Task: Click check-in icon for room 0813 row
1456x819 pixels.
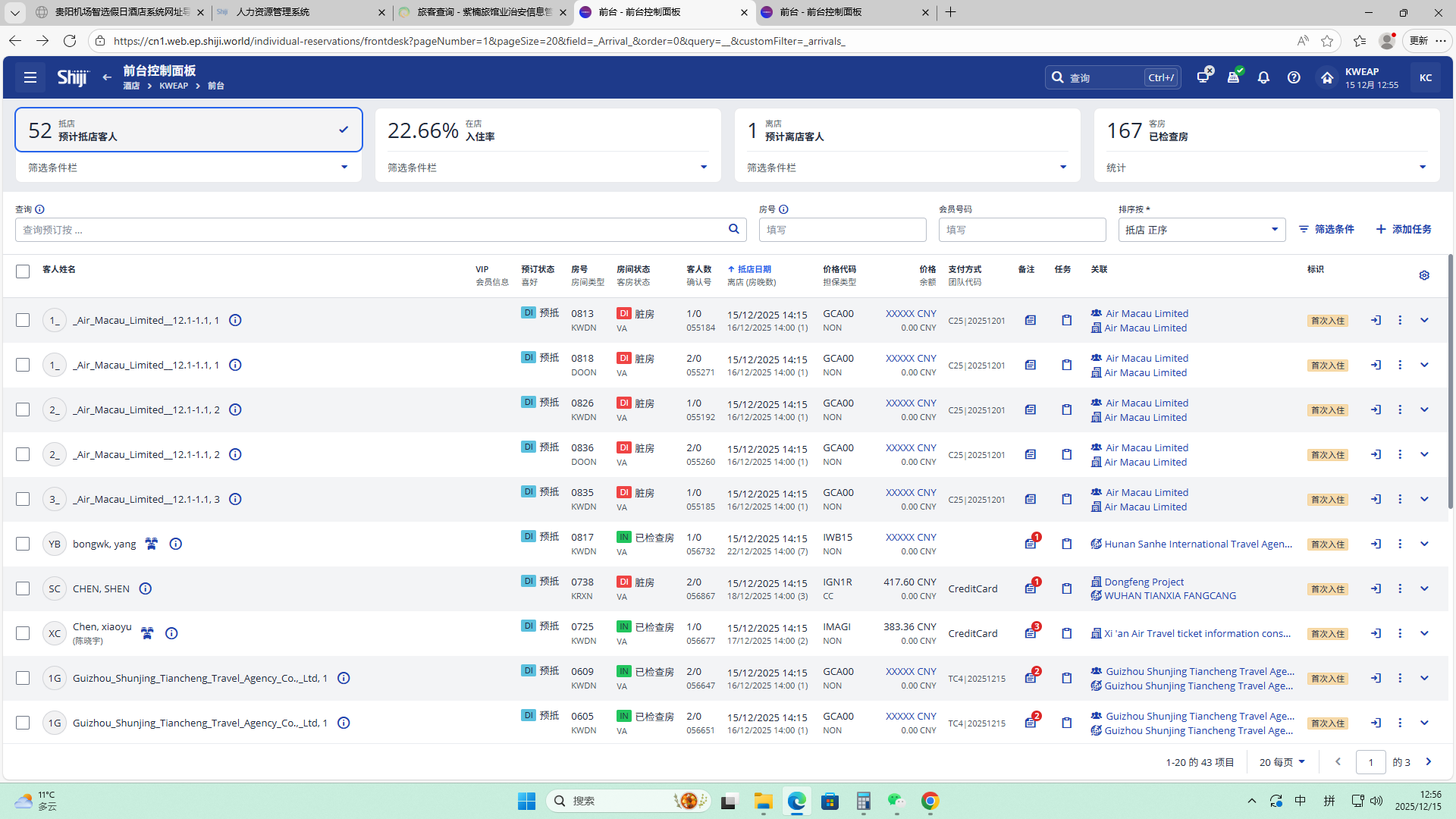Action: (1376, 320)
